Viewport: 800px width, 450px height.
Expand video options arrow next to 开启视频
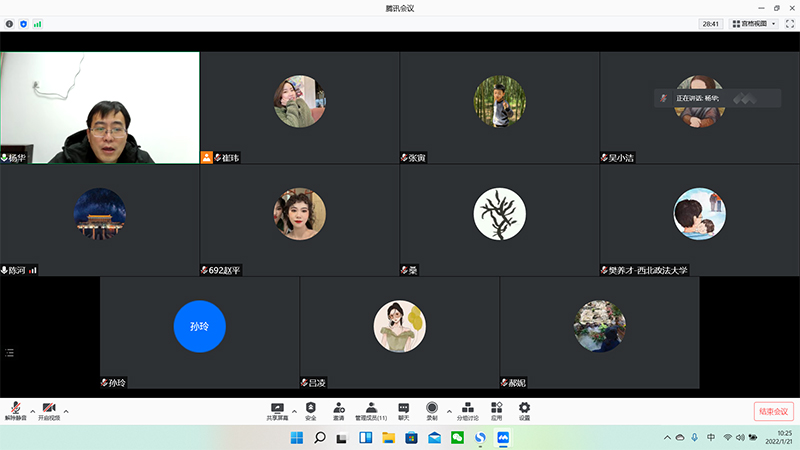pos(66,410)
